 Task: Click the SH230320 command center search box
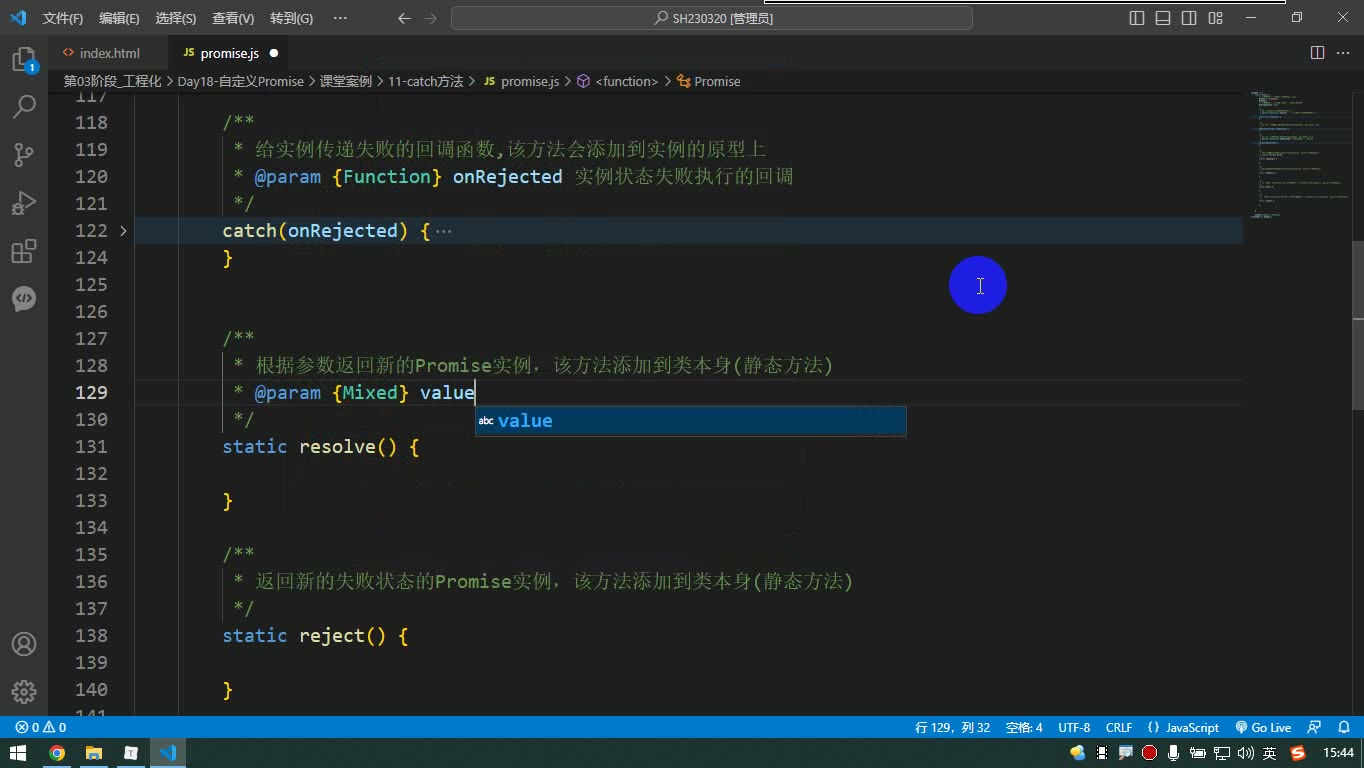point(712,18)
